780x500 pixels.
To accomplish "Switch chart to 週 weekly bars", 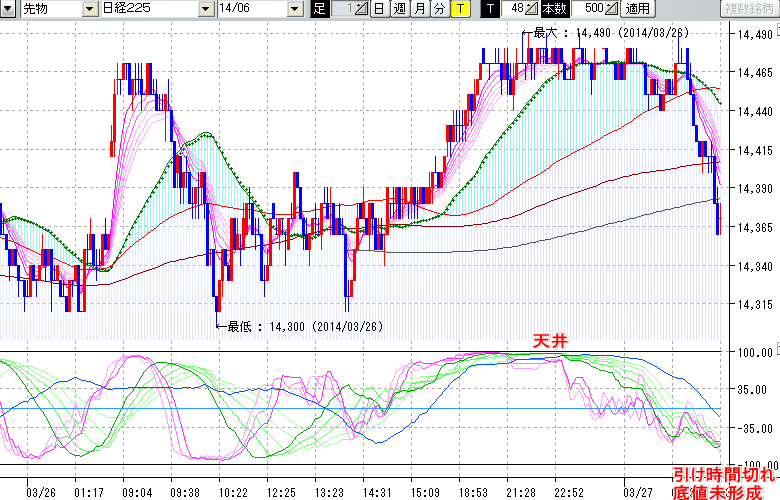I will pos(399,9).
